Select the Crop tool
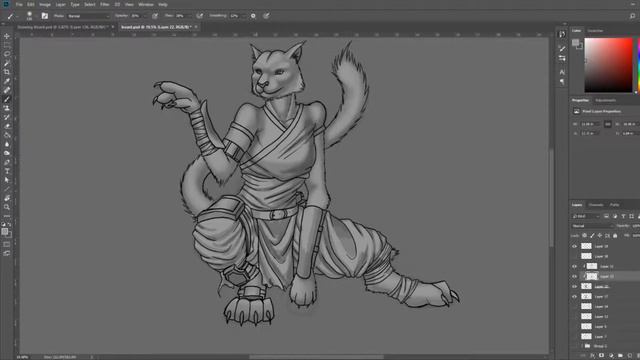 (x=7, y=72)
